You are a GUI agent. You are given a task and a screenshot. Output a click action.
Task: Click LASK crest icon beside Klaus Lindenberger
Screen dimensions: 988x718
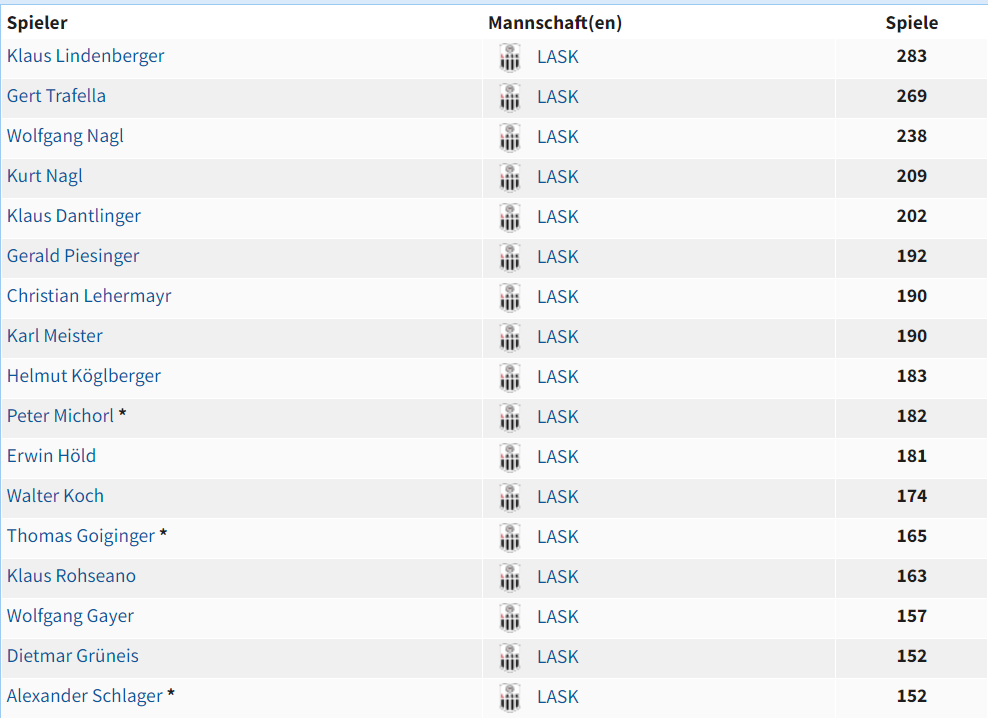(510, 57)
